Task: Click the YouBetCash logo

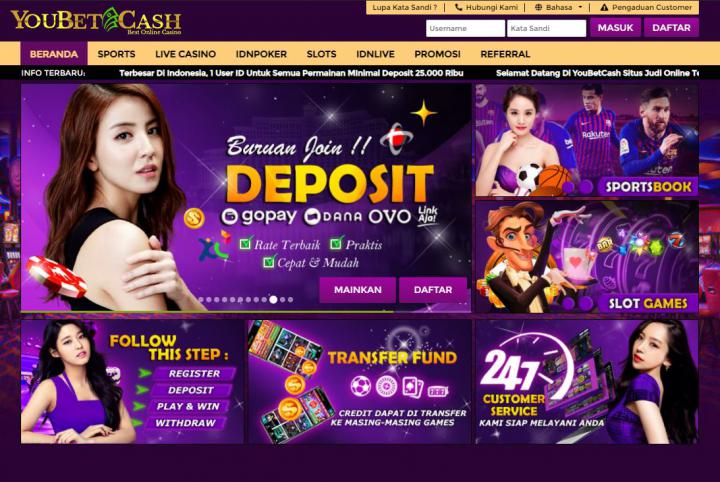Action: 96,21
